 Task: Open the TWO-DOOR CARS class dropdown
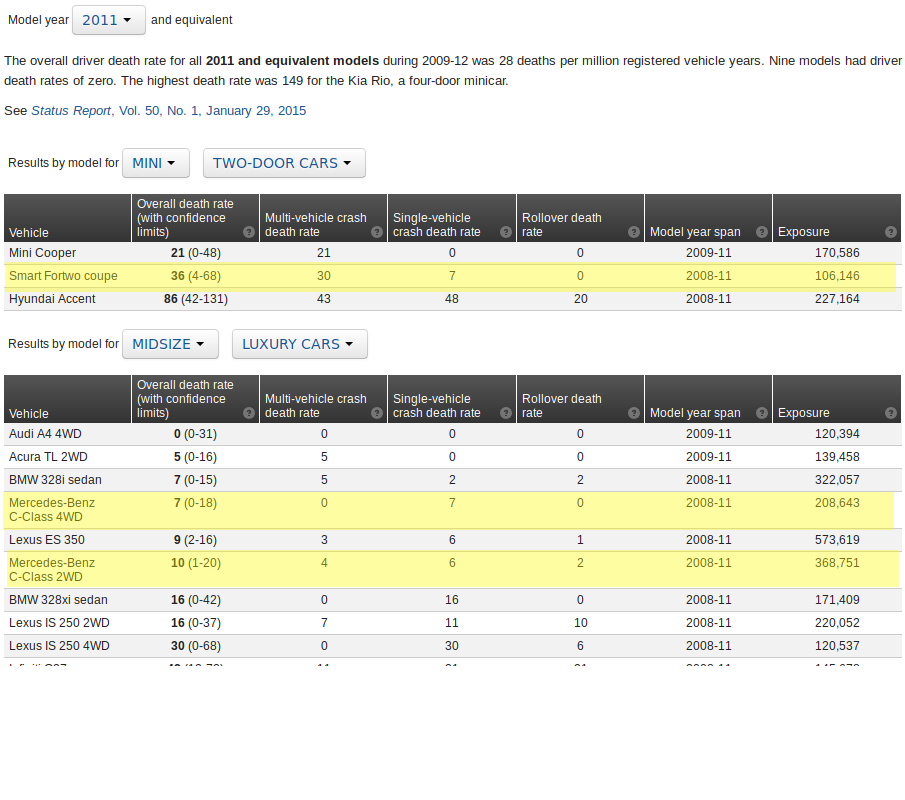pyautogui.click(x=284, y=163)
